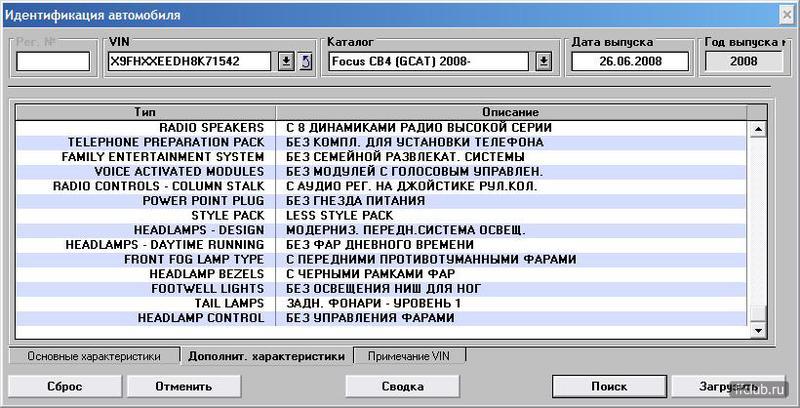Select the FRONT FOG LAMP TYPE row
Screen dimensions: 800x408
tap(381, 260)
